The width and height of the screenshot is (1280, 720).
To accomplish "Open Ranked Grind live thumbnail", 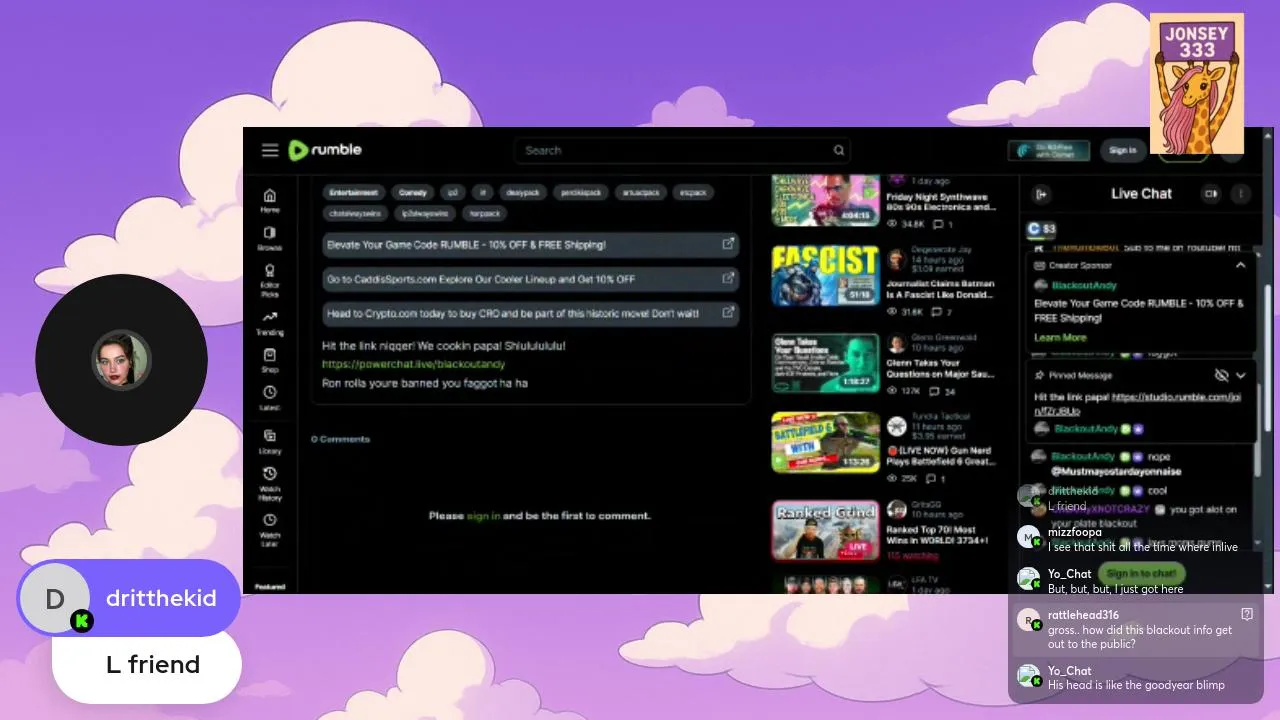I will (x=825, y=530).
